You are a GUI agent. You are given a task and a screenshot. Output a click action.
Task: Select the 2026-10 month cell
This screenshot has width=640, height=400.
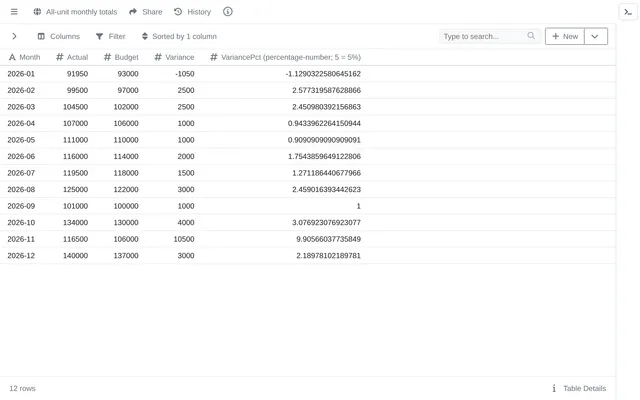tap(21, 222)
